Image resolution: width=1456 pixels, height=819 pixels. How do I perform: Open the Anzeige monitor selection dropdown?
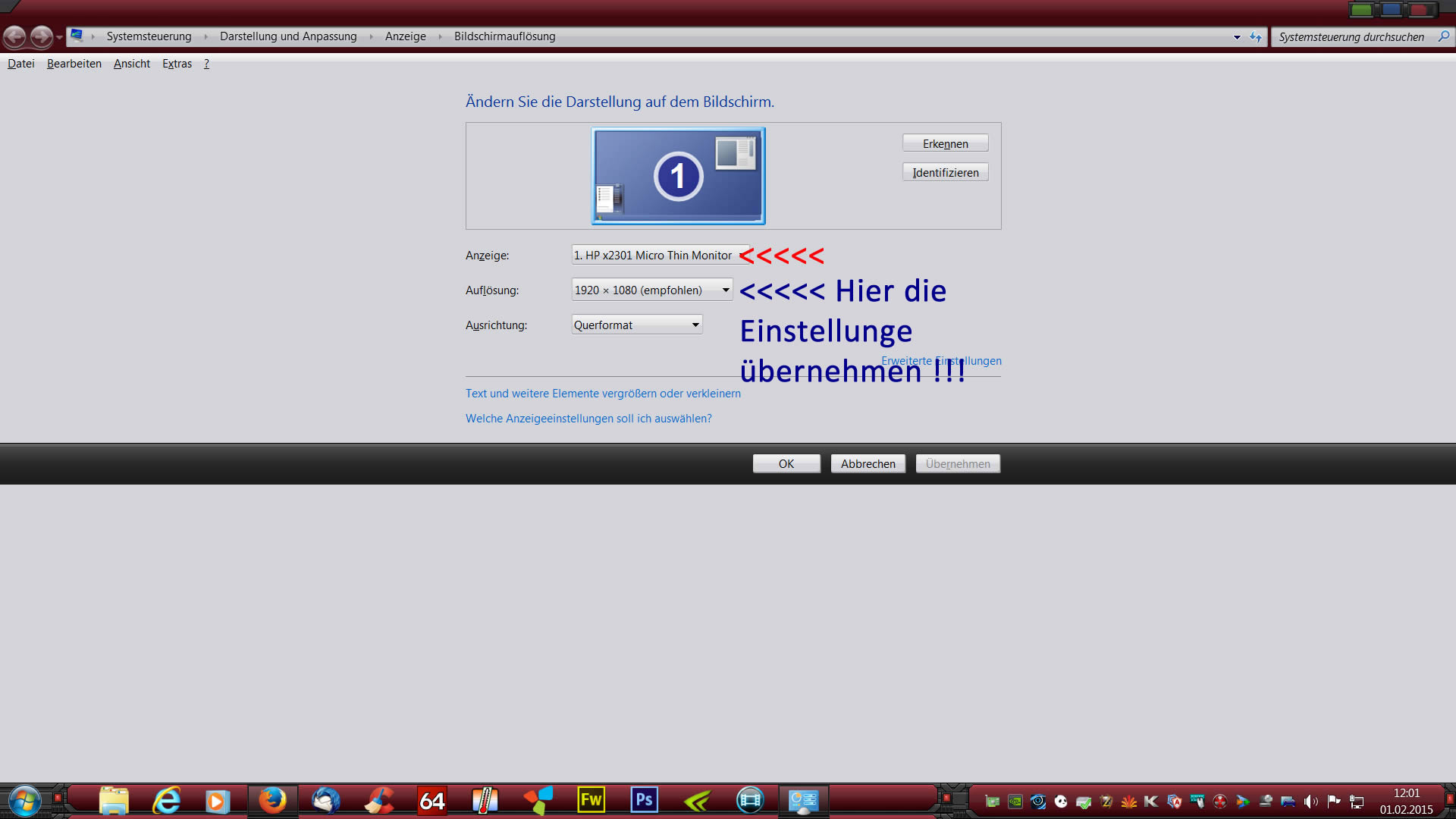657,256
